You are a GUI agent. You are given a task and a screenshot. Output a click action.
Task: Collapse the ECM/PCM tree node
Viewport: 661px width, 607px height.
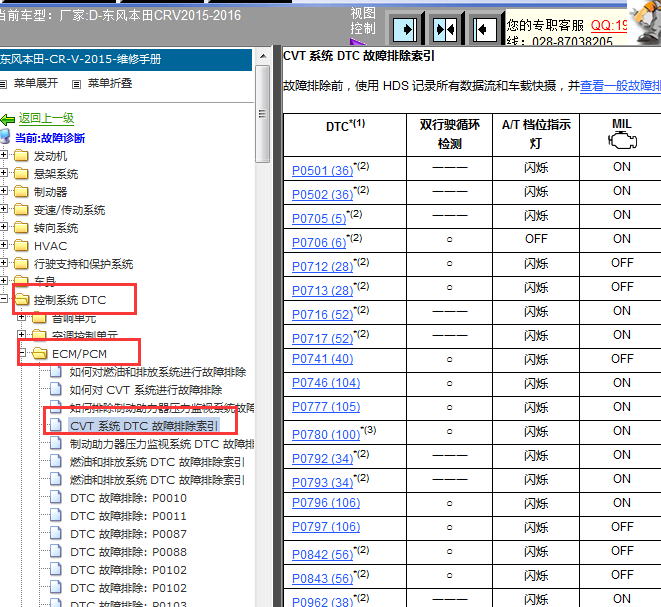(x=22, y=353)
